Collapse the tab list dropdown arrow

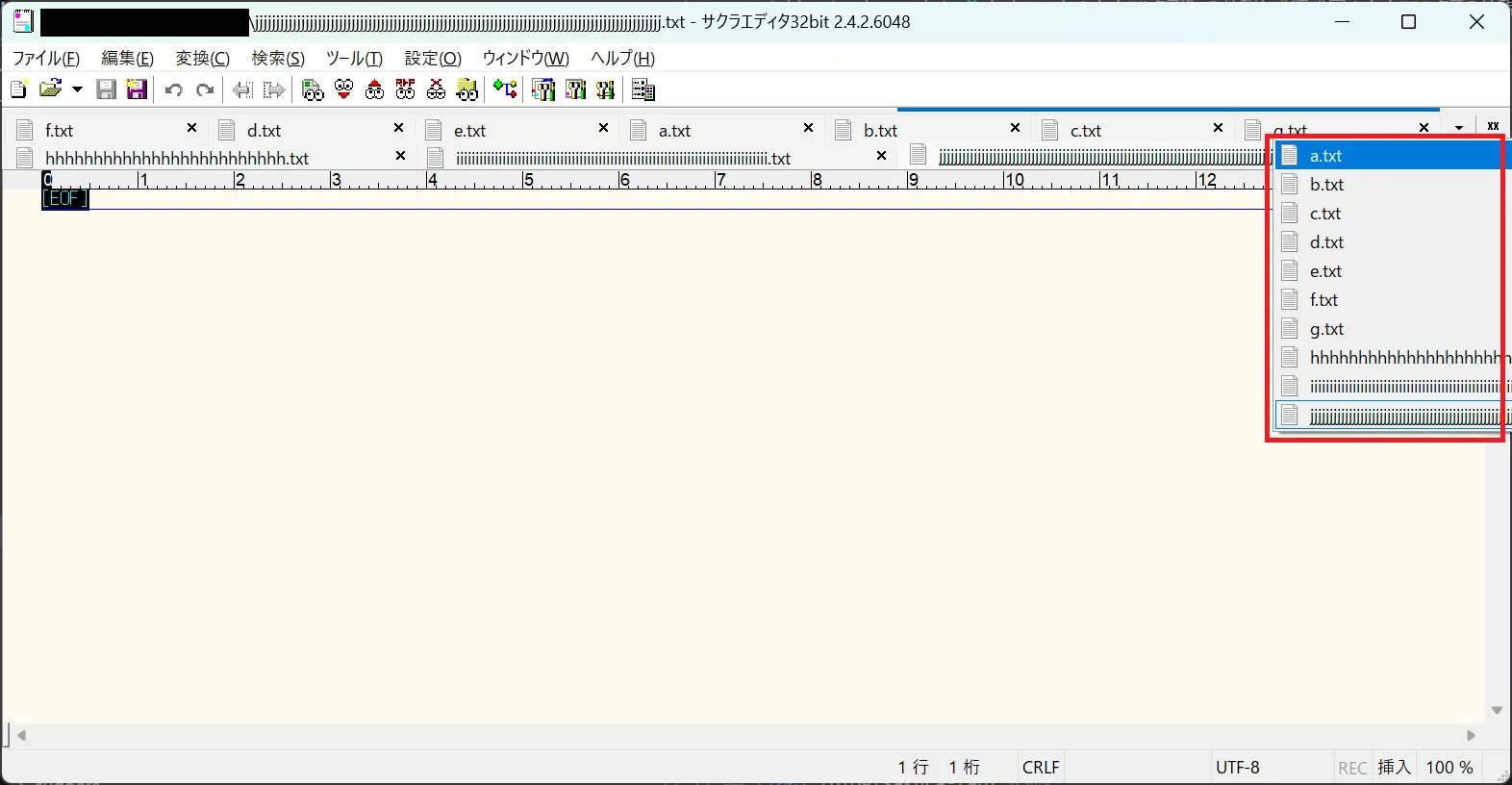click(1459, 128)
